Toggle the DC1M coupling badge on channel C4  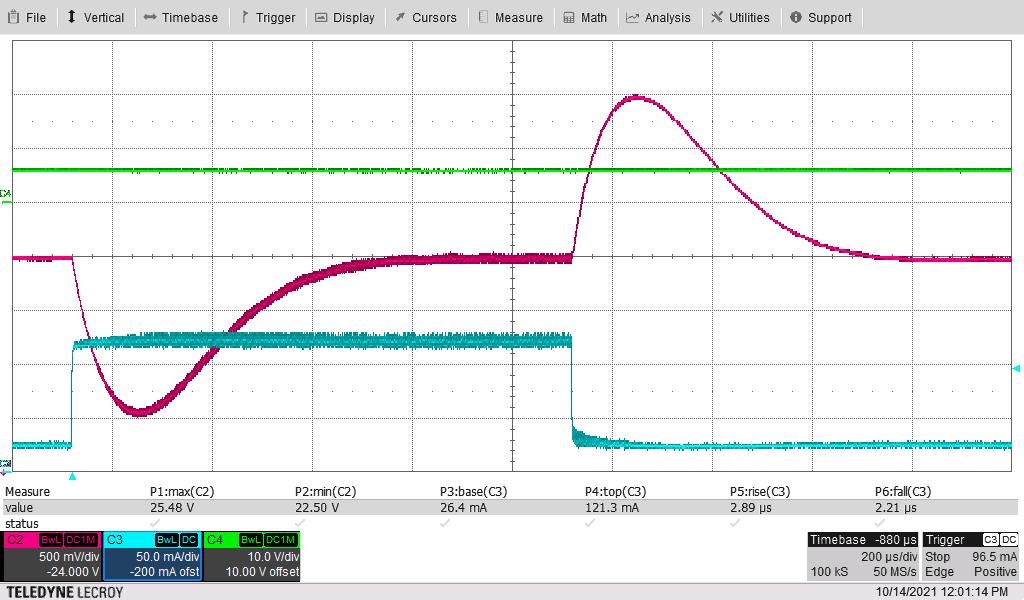(x=281, y=540)
